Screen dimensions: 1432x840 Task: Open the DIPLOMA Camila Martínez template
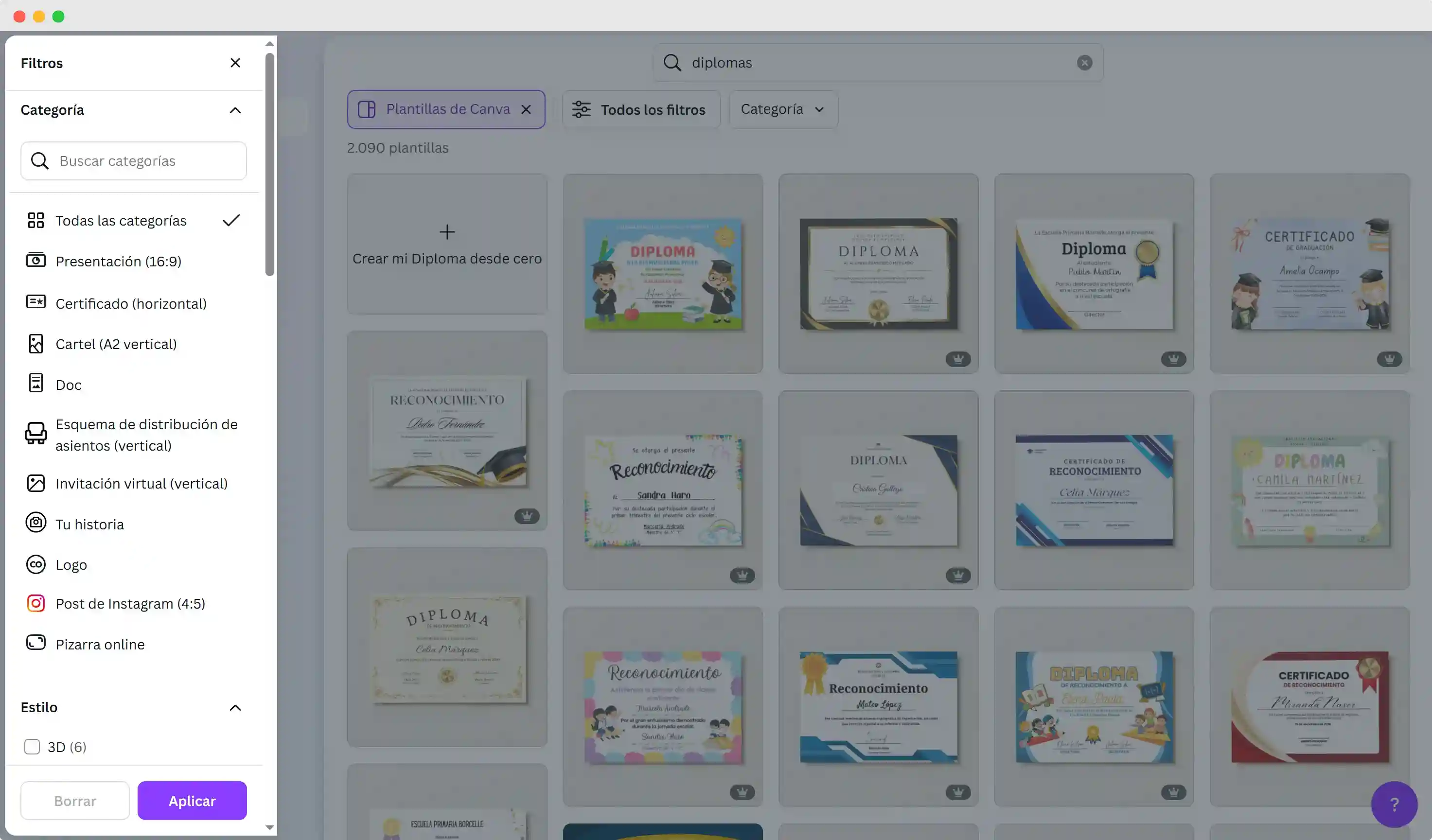tap(1310, 490)
